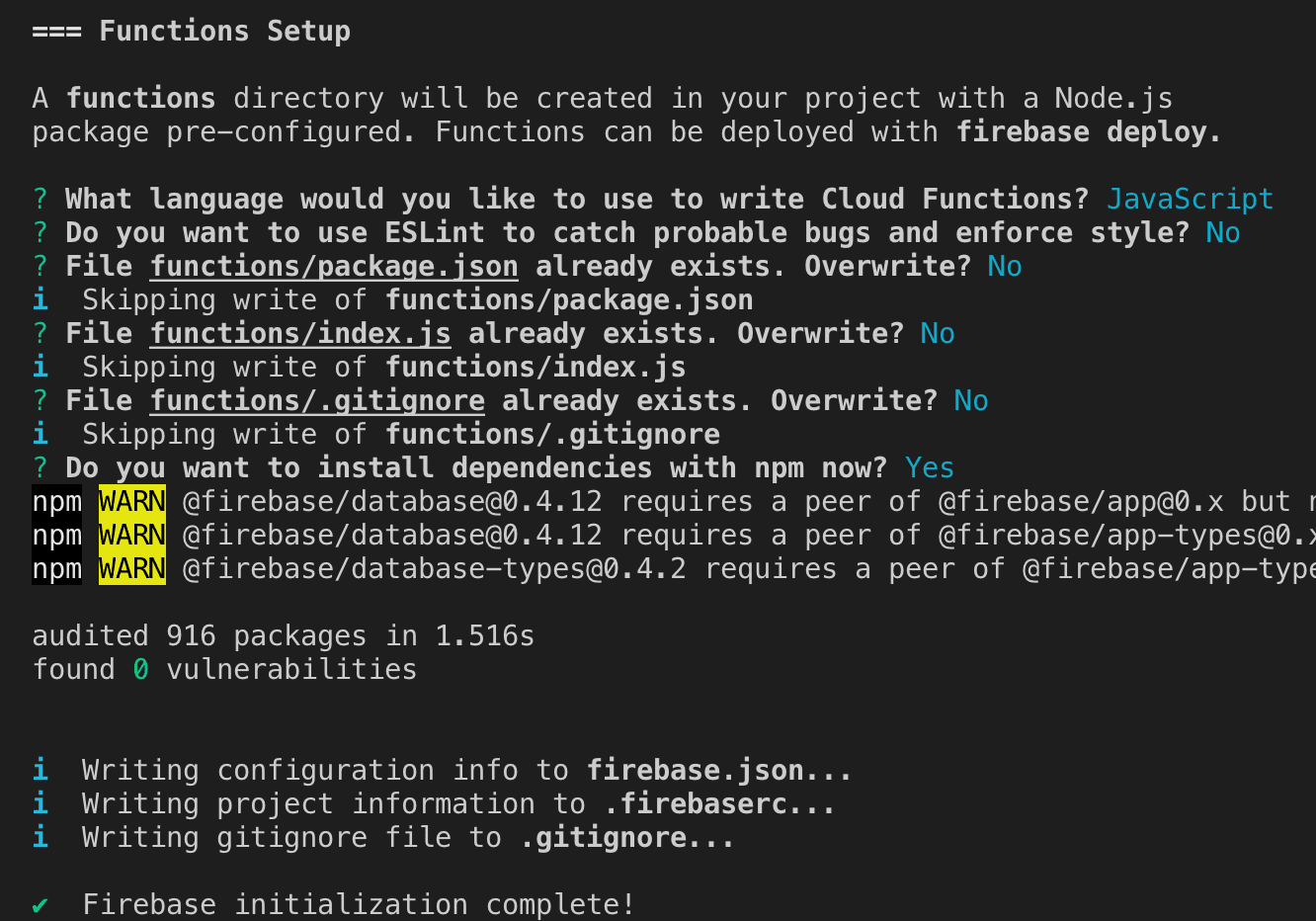Click the info icon beside Writing project information
The height and width of the screenshot is (921, 1316).
pos(41,802)
